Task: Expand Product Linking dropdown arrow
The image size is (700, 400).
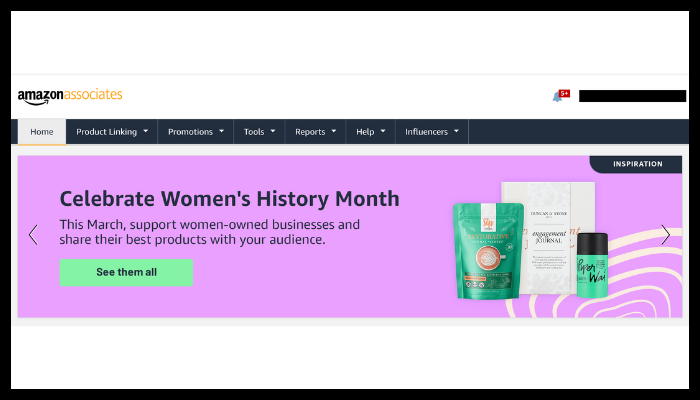Action: [146, 131]
